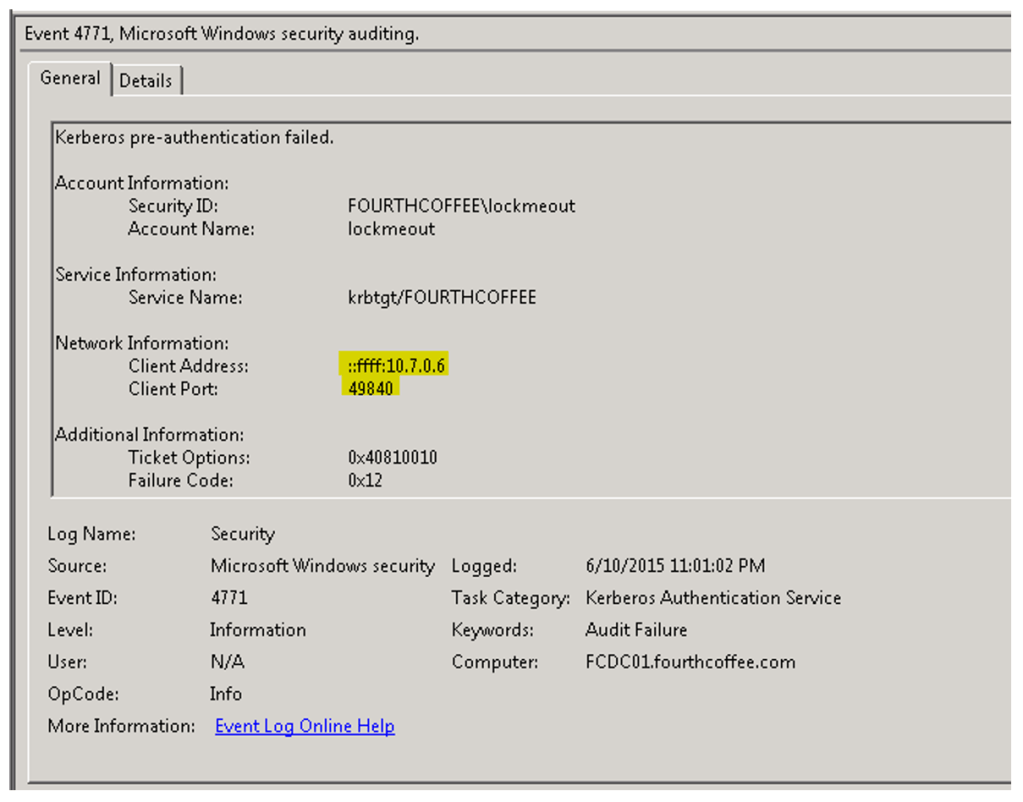
Task: Click the User field showing N/A
Action: click(227, 662)
